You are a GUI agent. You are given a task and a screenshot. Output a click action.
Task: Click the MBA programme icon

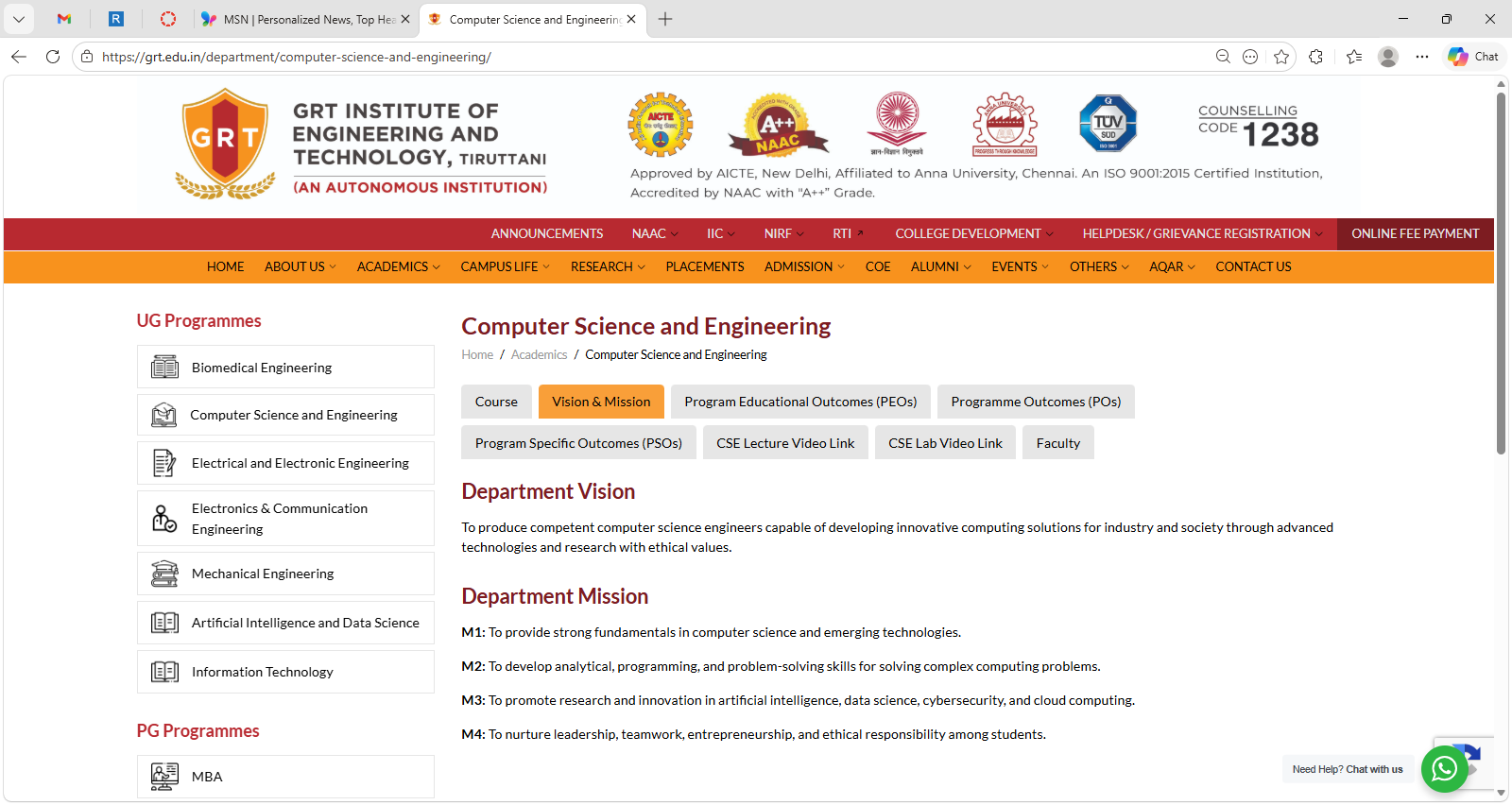pos(164,777)
